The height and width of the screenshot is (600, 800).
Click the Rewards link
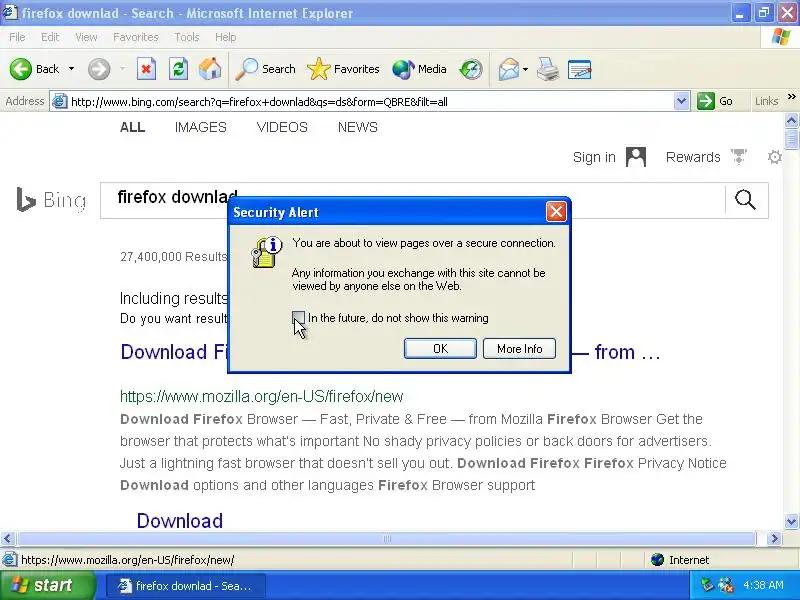tap(693, 157)
